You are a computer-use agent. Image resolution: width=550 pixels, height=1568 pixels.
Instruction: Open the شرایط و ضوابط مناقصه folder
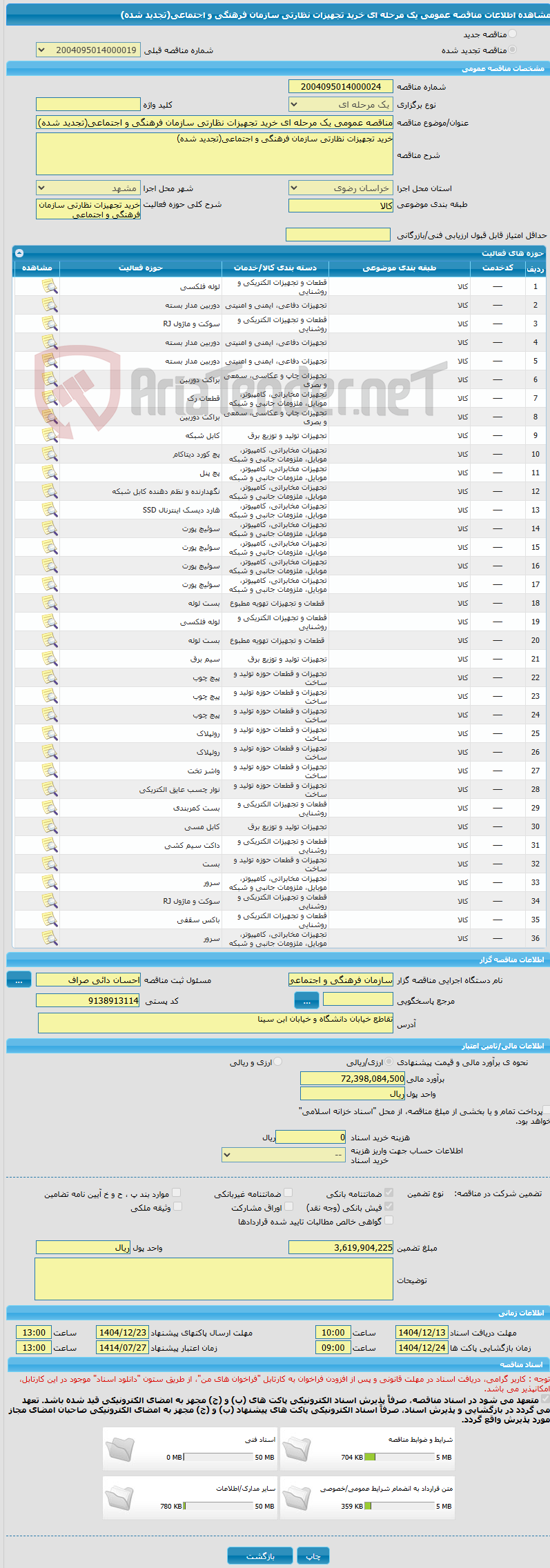pos(297,1449)
